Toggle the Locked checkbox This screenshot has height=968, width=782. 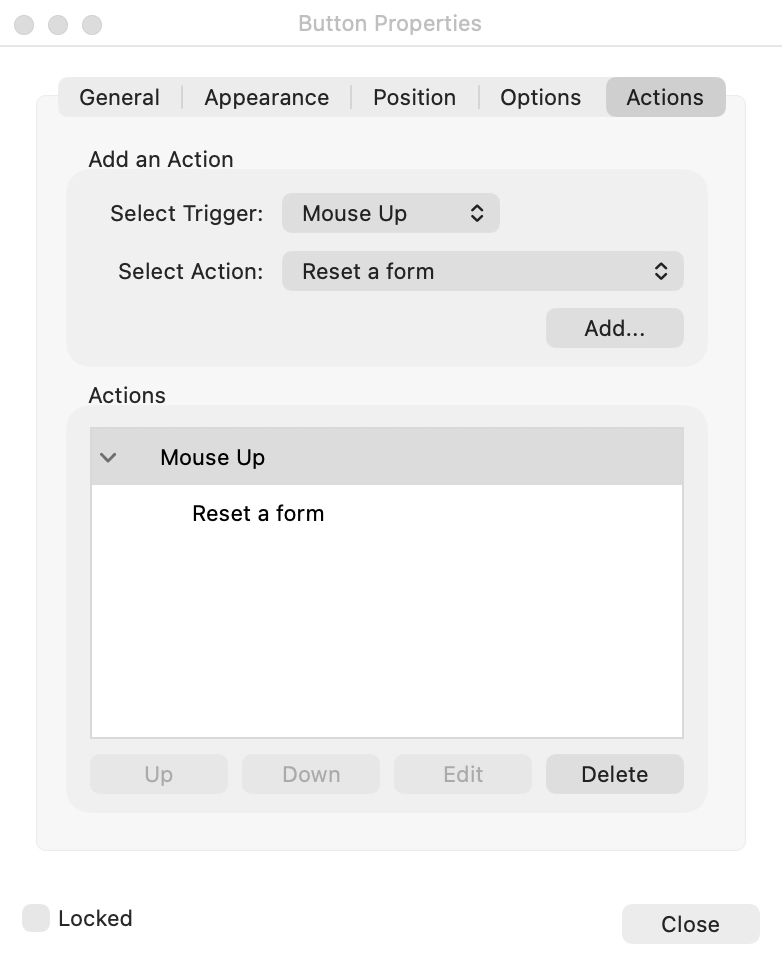point(36,918)
